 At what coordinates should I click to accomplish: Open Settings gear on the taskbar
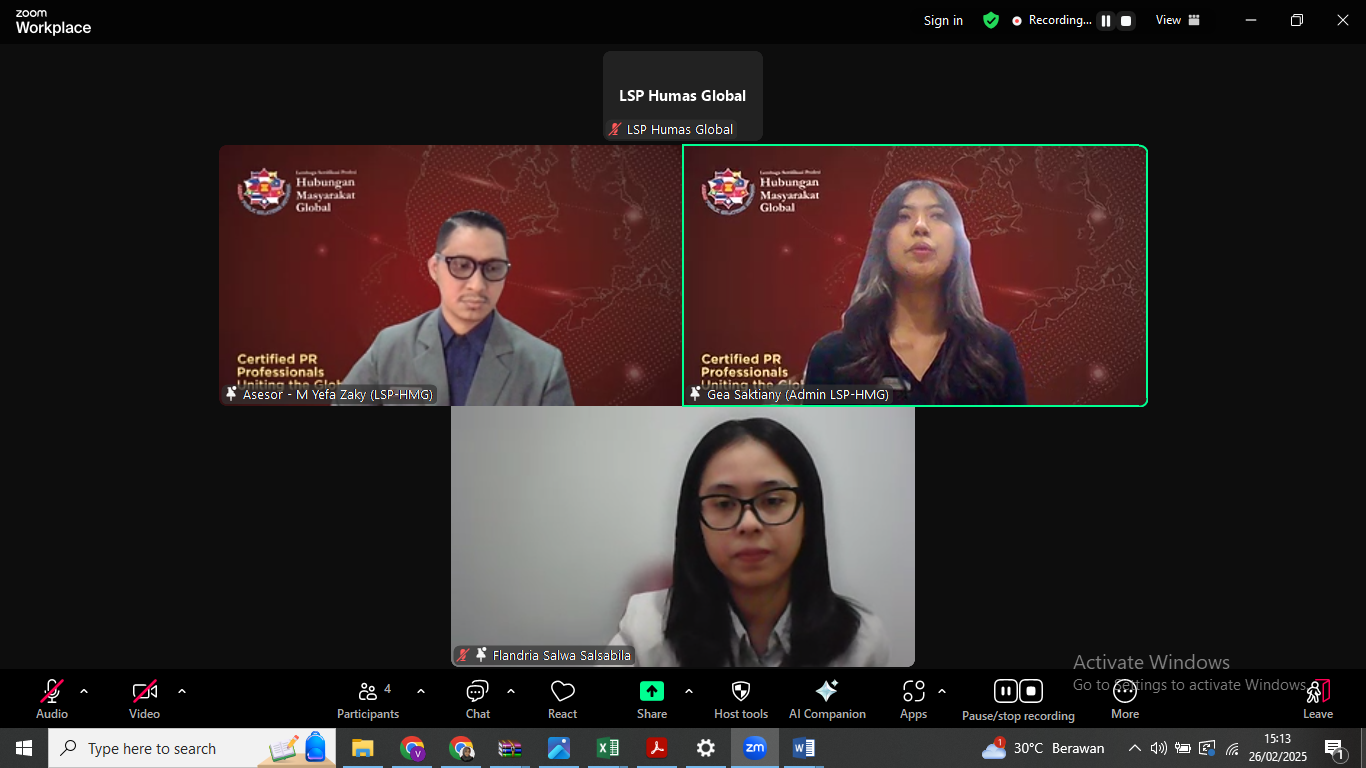coord(705,748)
